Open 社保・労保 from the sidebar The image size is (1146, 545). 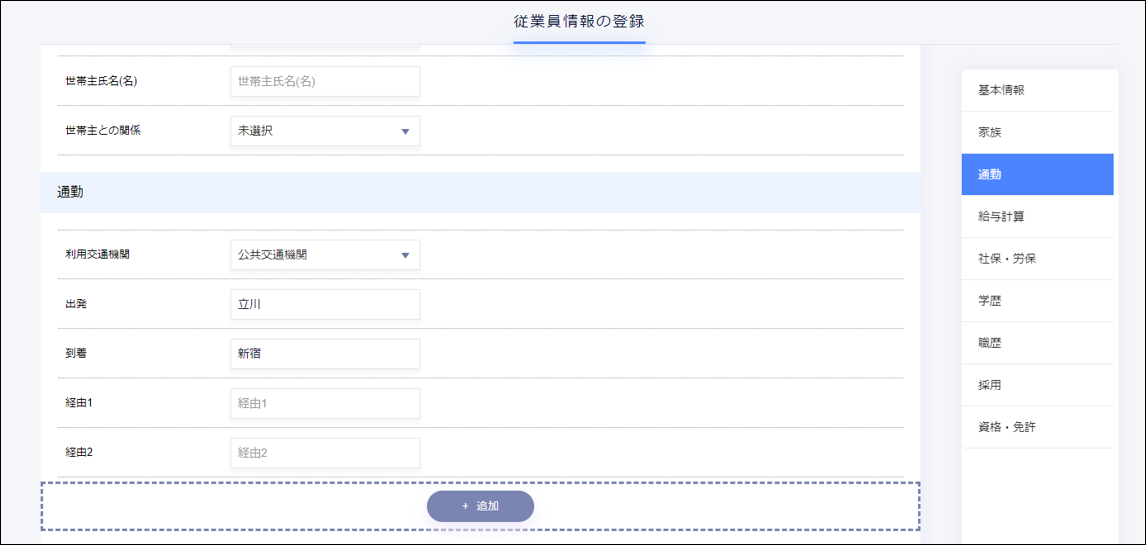[x=1037, y=258]
